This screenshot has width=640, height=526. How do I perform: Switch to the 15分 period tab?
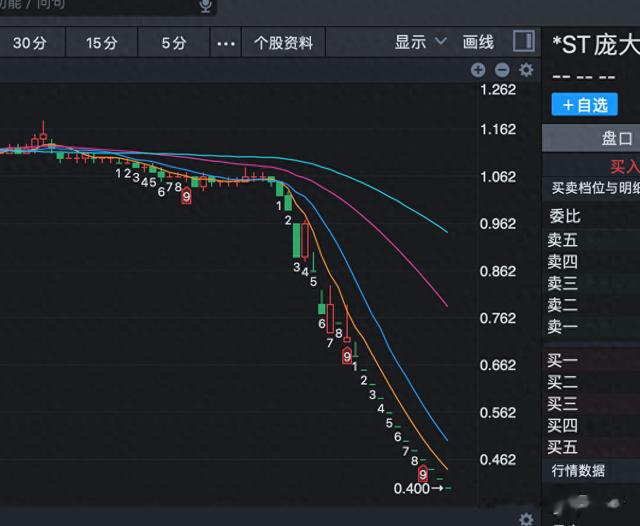click(x=101, y=43)
